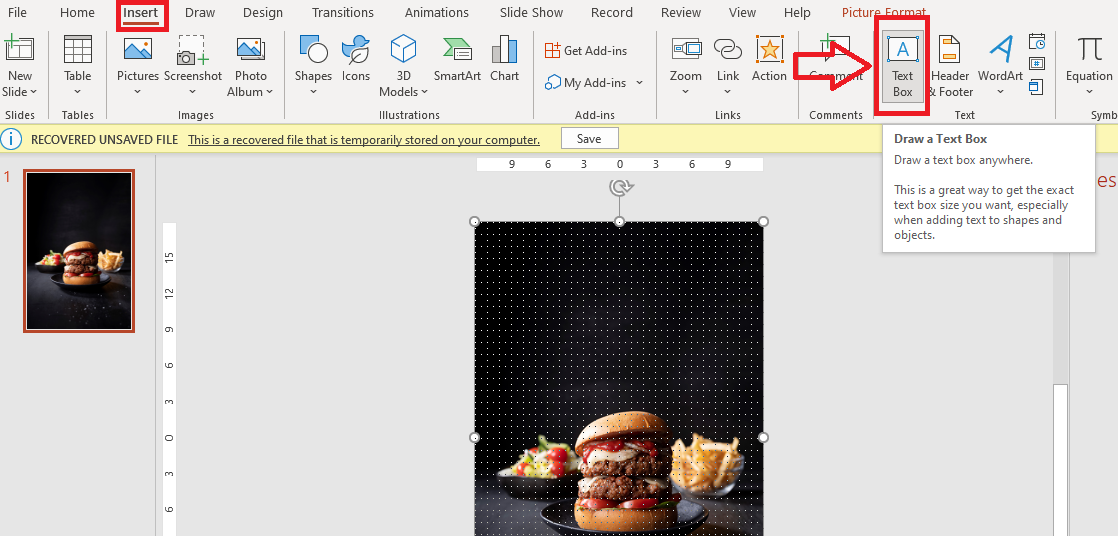The height and width of the screenshot is (536, 1118).
Task: Expand the New Slide dropdown arrow
Action: (34, 92)
